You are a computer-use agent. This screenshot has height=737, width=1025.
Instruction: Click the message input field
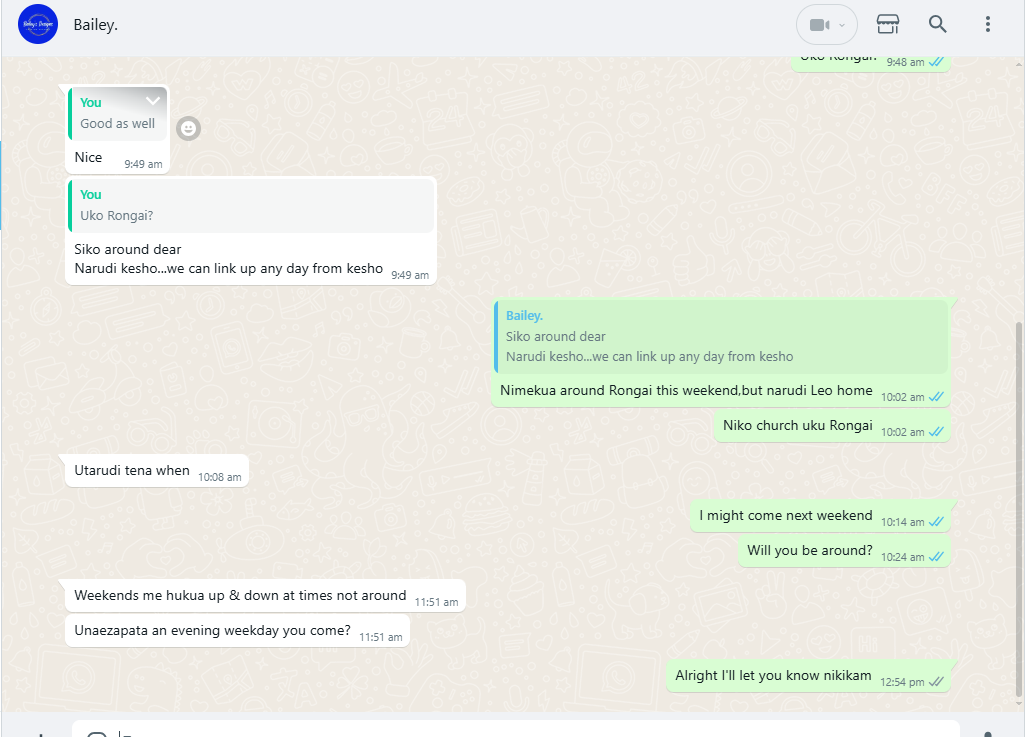click(x=516, y=728)
